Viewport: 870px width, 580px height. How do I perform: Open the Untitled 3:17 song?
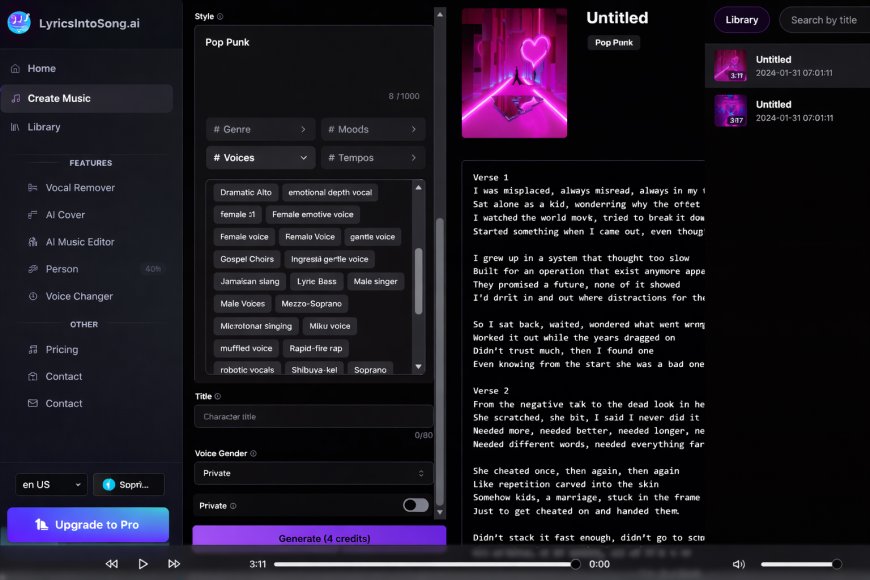click(787, 110)
